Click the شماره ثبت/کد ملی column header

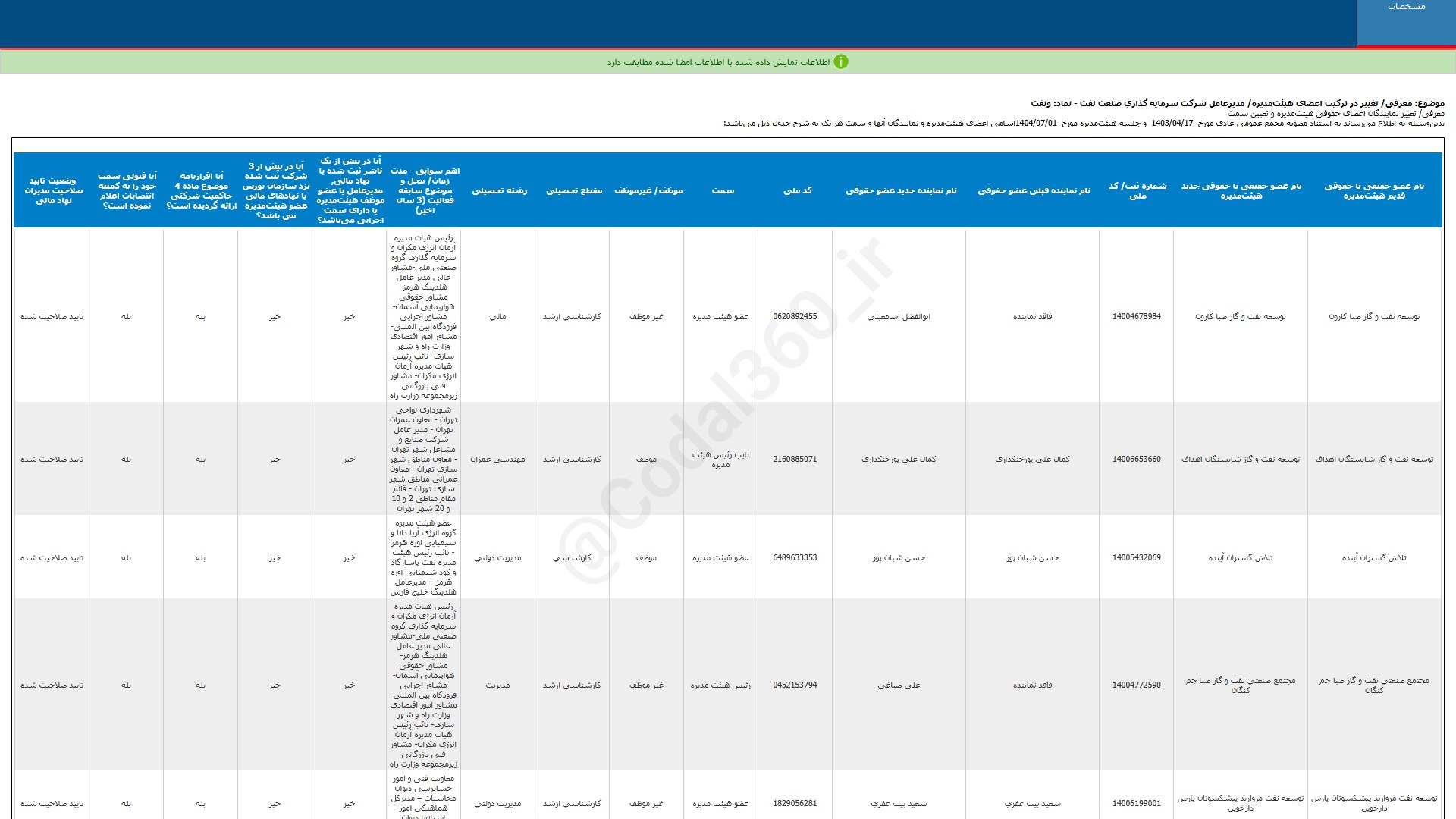[1137, 190]
